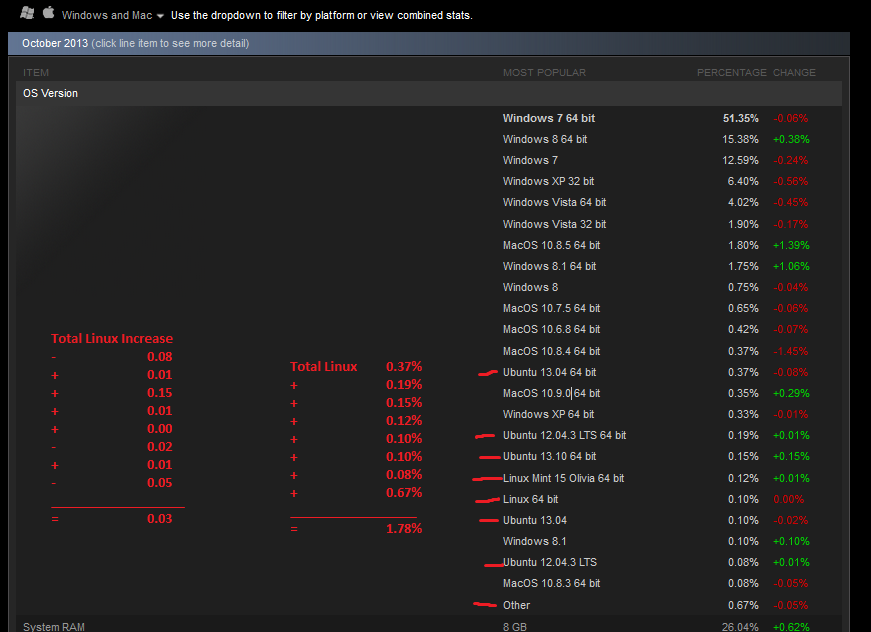The height and width of the screenshot is (632, 871).
Task: Click MacOS 10.8.5 64 bit
Action: [551, 245]
